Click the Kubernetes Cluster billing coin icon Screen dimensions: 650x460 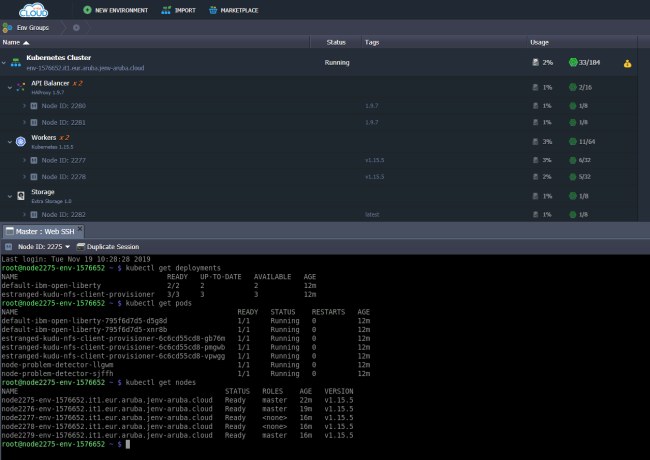pos(627,62)
